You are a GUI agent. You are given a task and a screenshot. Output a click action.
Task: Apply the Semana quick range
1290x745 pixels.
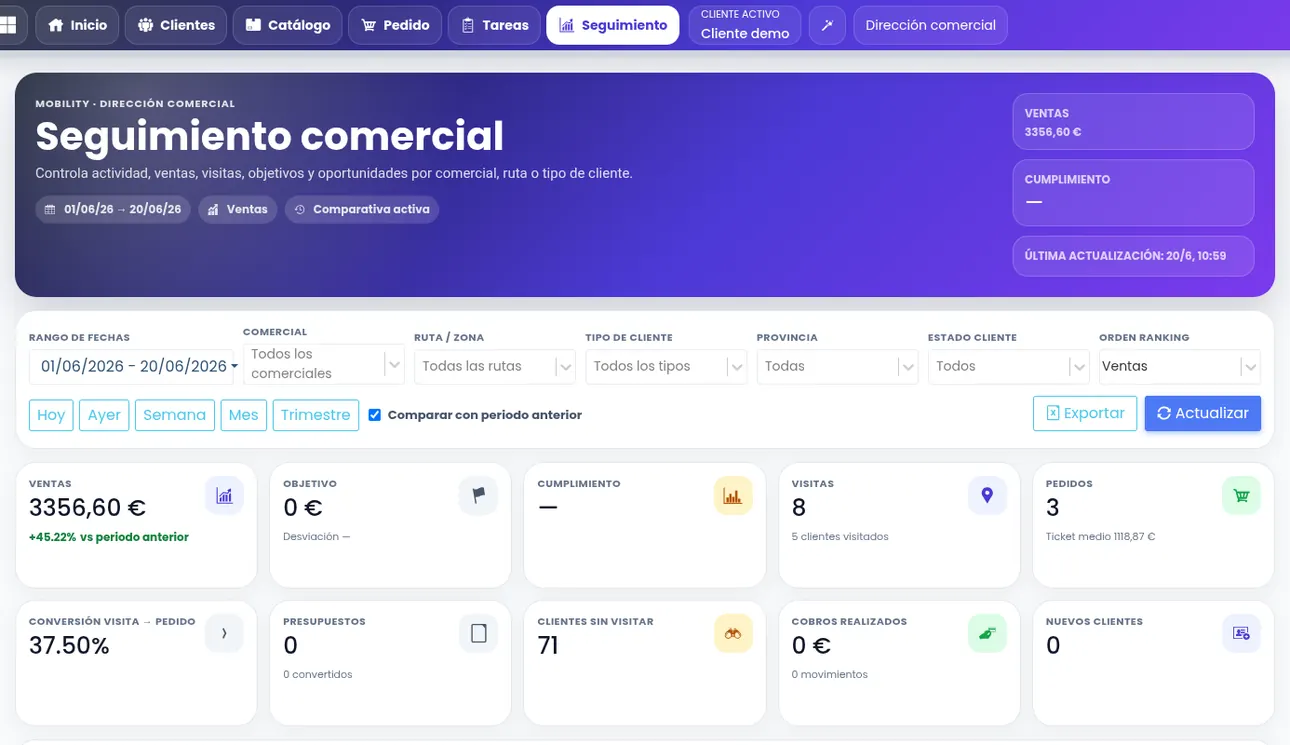pyautogui.click(x=175, y=415)
